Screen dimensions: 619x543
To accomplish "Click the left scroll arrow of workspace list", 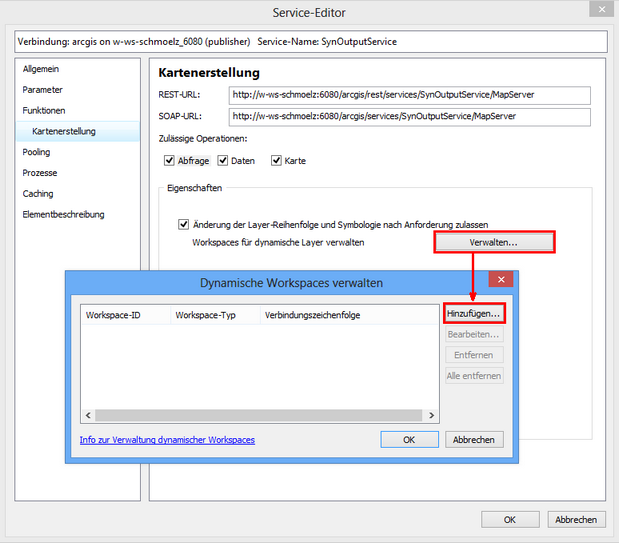I will click(x=88, y=415).
